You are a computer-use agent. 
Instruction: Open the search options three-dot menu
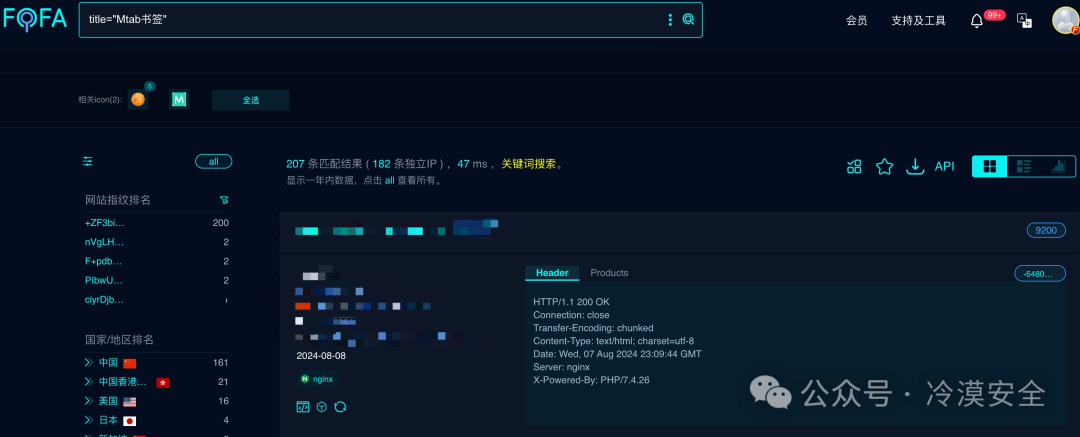pyautogui.click(x=670, y=19)
